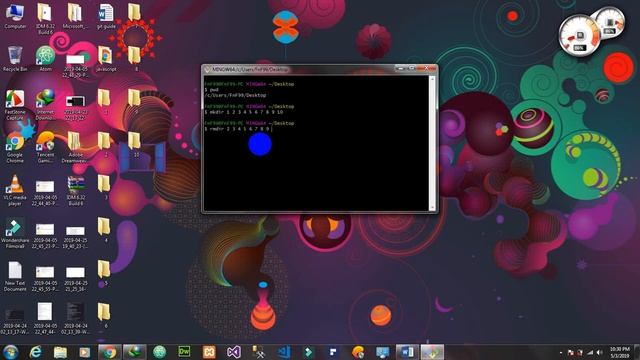Select the folder named 3 on desktop

[104, 188]
